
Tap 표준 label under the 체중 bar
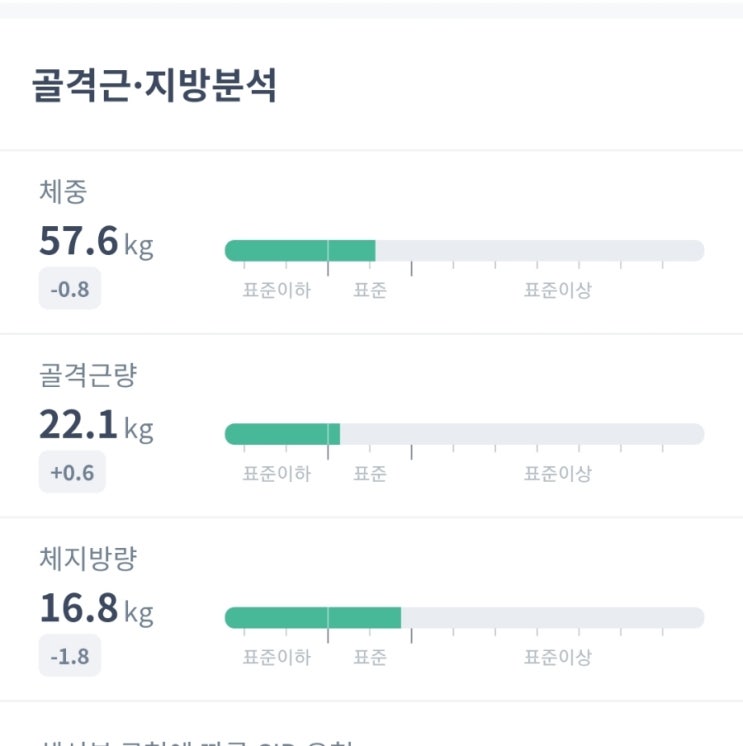click(x=370, y=291)
